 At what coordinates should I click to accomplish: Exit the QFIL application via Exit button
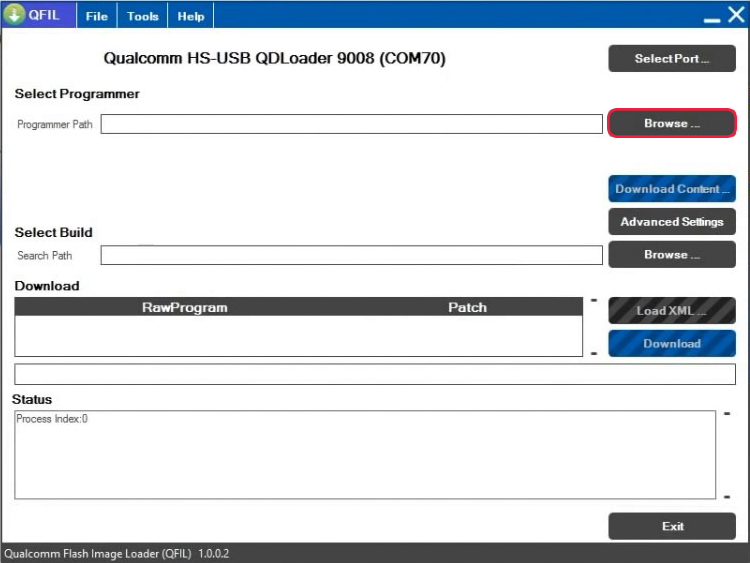[x=671, y=526]
